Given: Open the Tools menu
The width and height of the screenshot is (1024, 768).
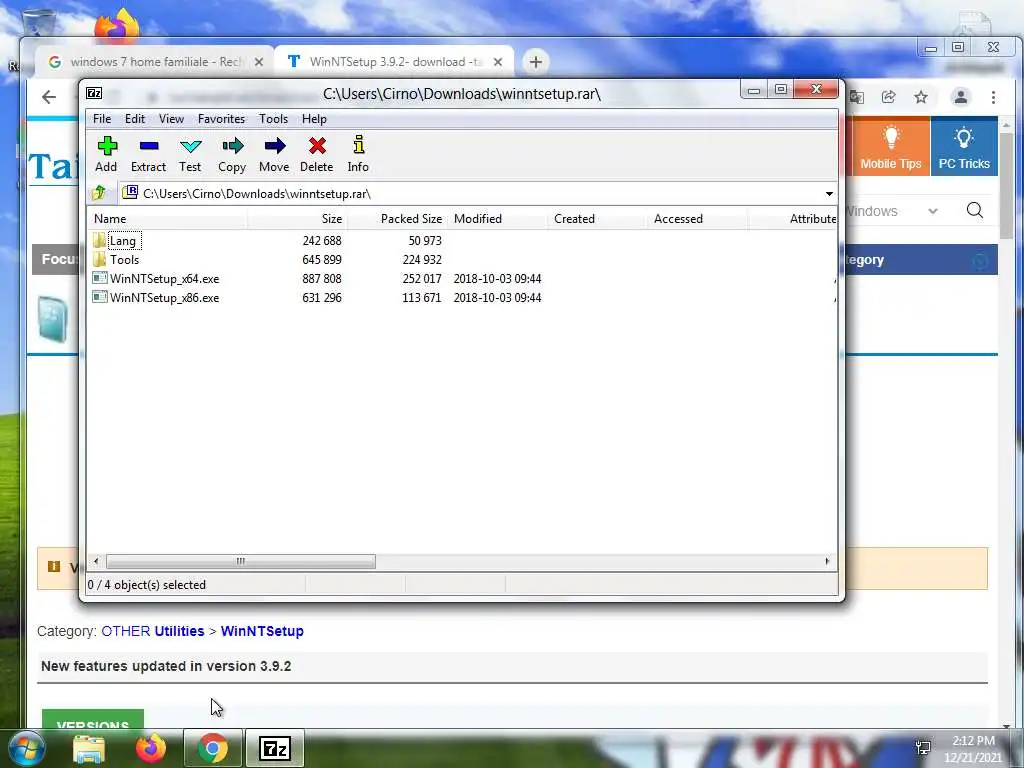Looking at the screenshot, I should (273, 119).
